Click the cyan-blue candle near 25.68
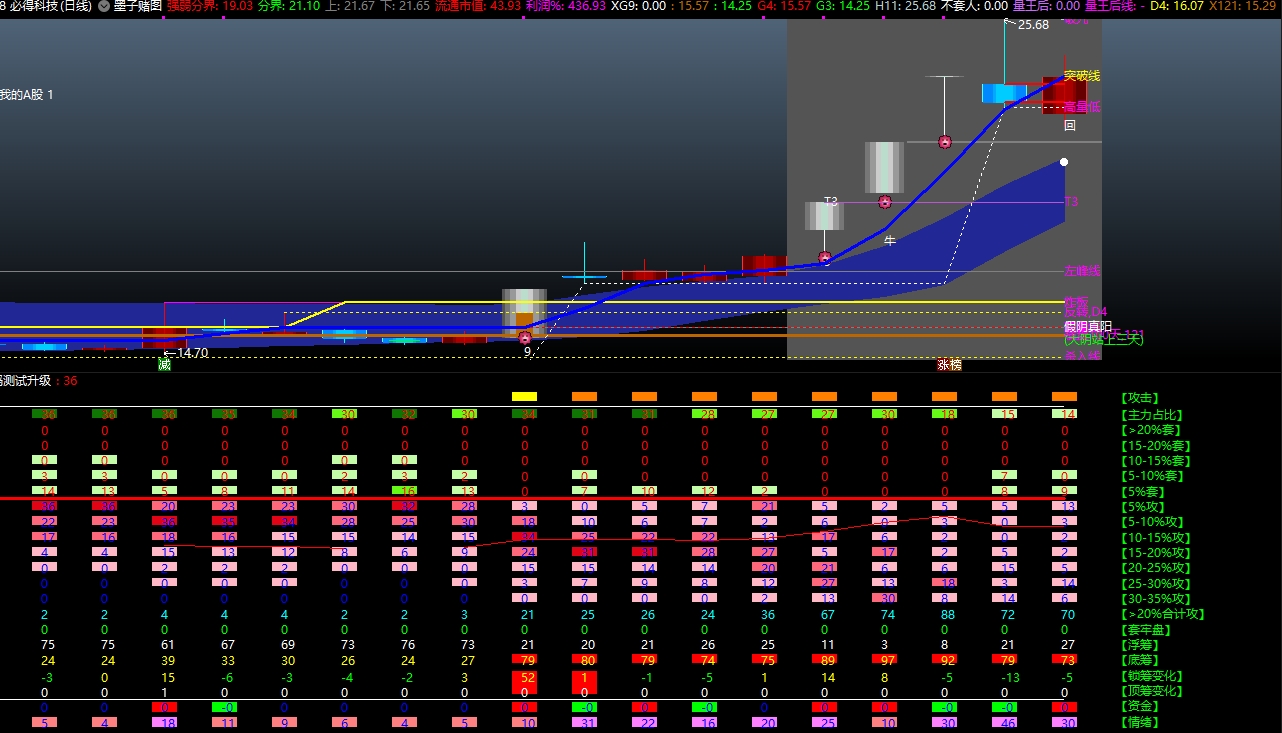1282x733 pixels. coord(1004,93)
